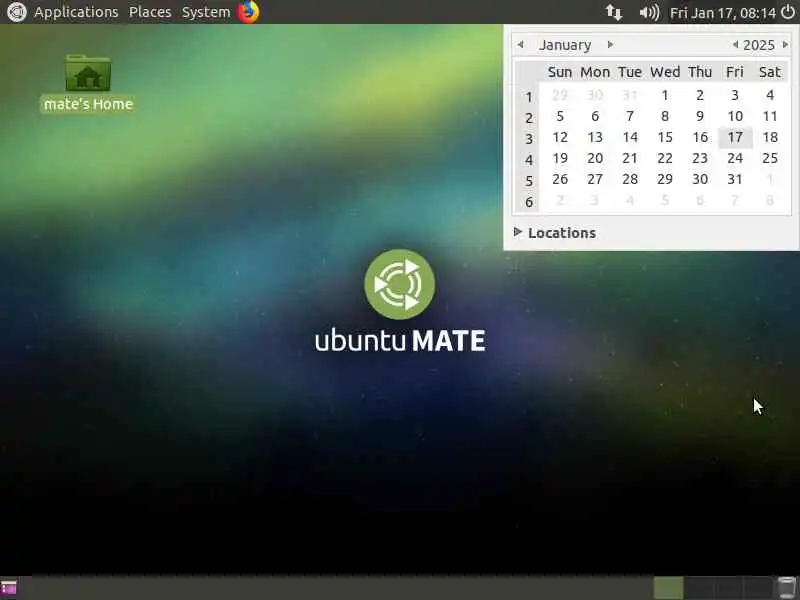The height and width of the screenshot is (600, 800).
Task: Select January 4 in the calendar
Action: [770, 95]
